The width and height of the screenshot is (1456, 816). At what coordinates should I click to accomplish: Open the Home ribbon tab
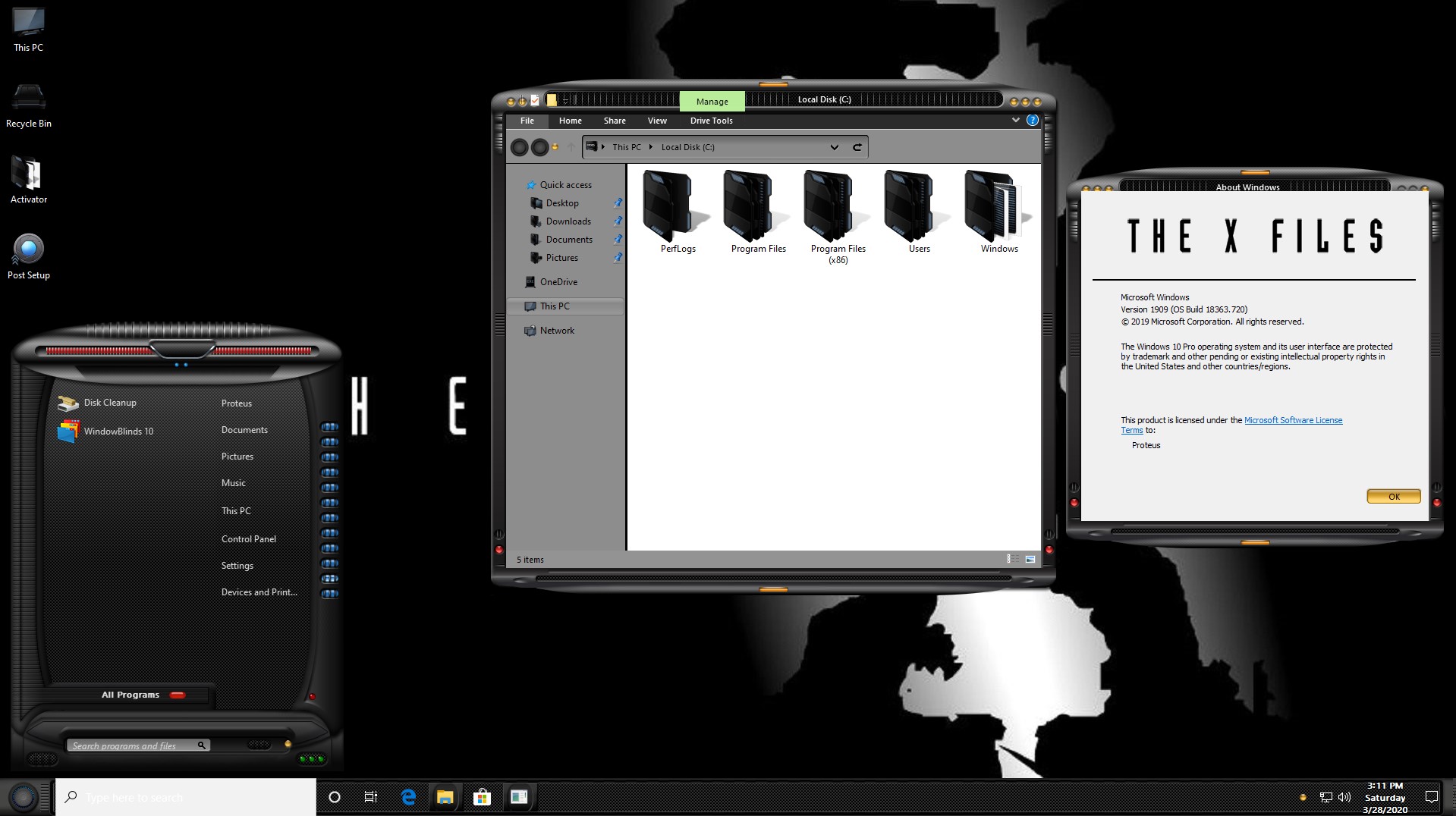[571, 121]
